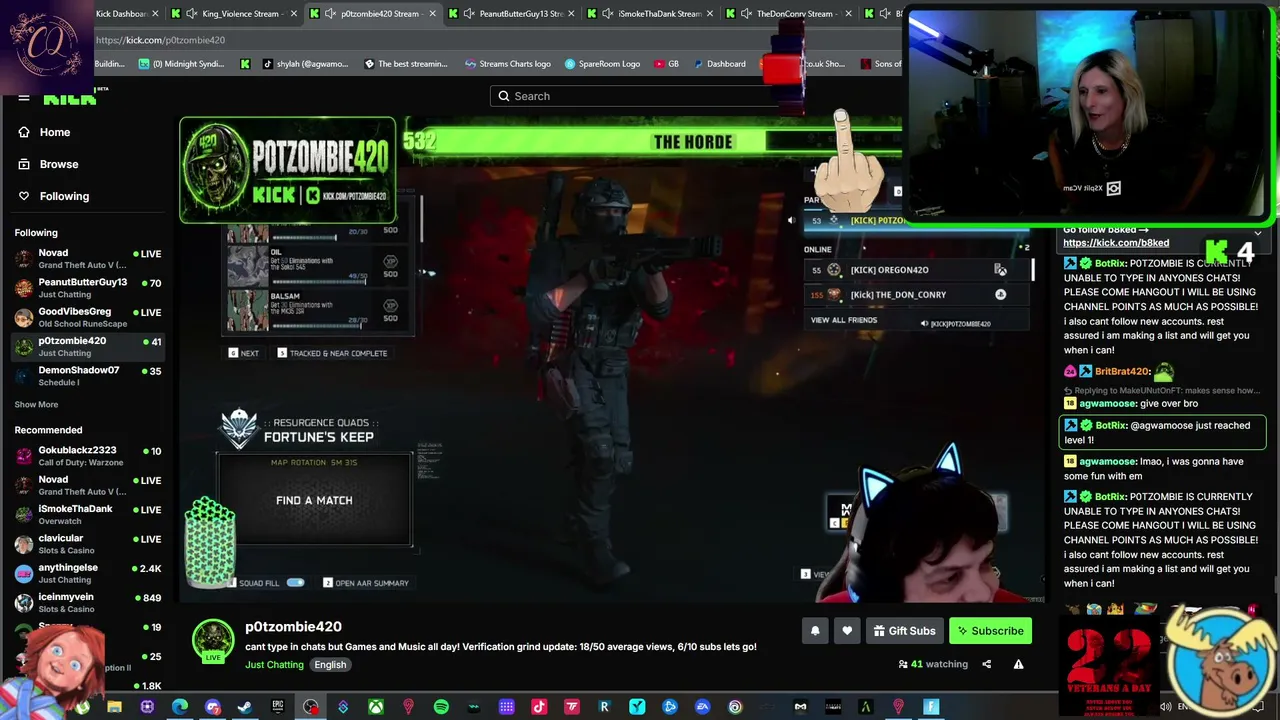1280x720 pixels.
Task: Open iceinmyvein recommended channel
Action: 88,602
